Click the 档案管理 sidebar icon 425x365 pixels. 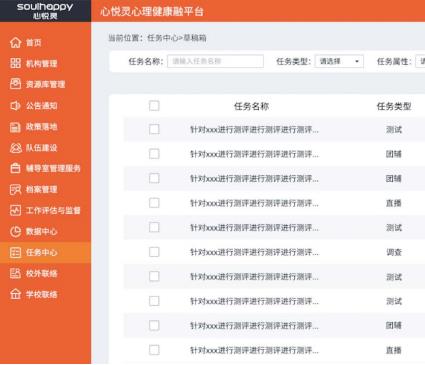point(16,189)
